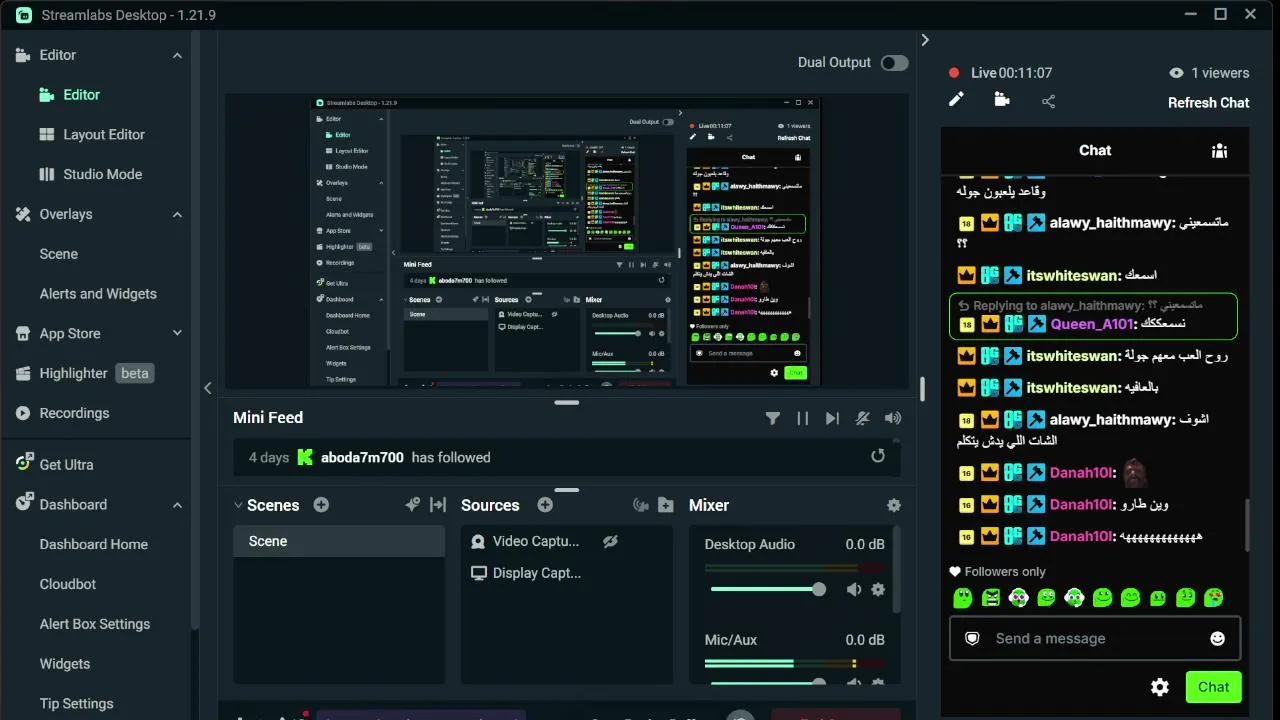This screenshot has width=1280, height=720.
Task: Collapse the Scenes panel chevron
Action: point(238,506)
